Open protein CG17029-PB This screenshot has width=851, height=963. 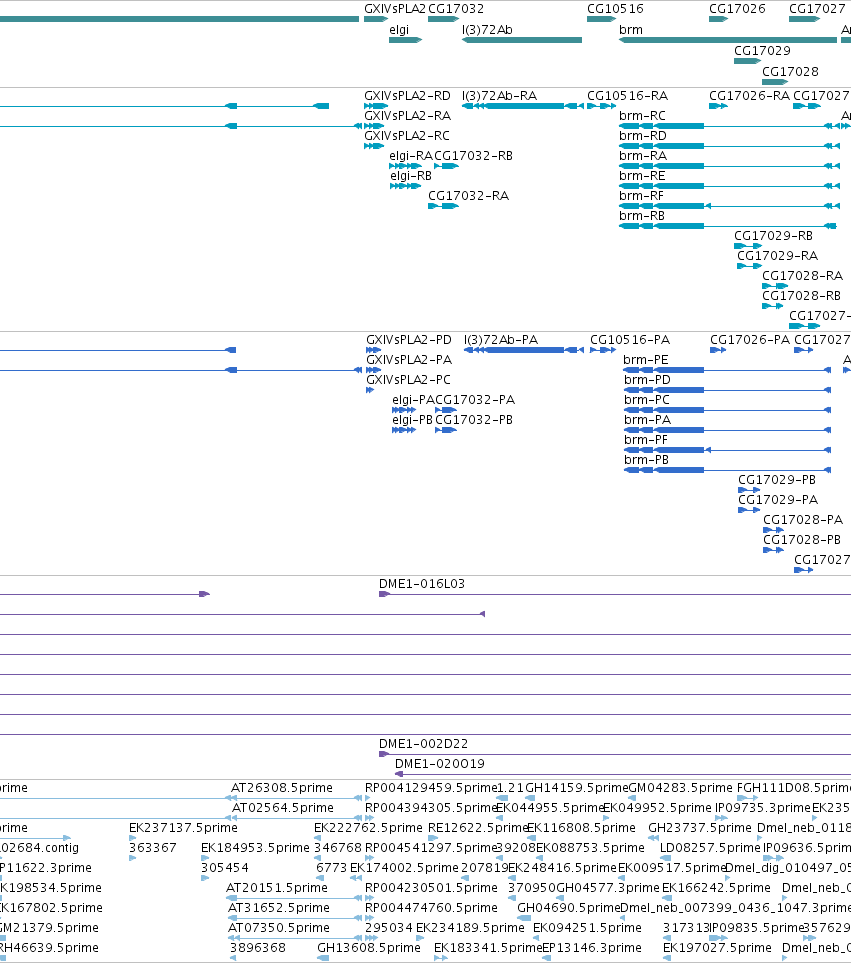[x=777, y=480]
